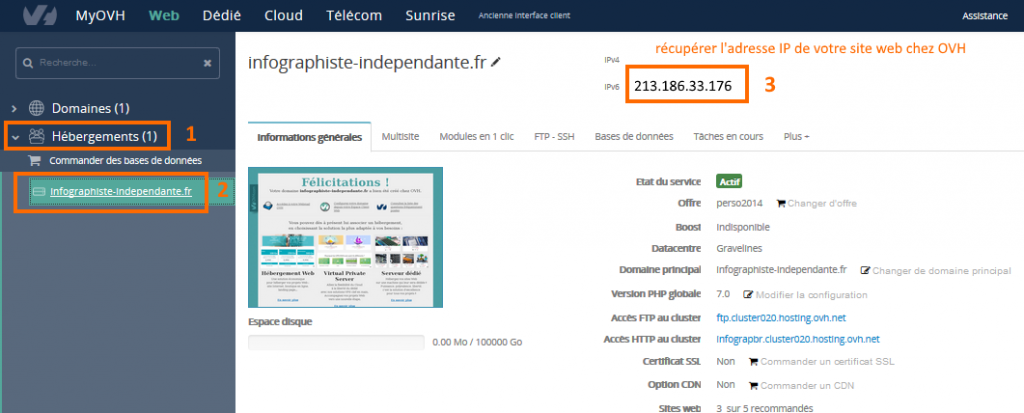Open the MyOVH section
Image resolution: width=1024 pixels, height=413 pixels.
click(x=101, y=15)
